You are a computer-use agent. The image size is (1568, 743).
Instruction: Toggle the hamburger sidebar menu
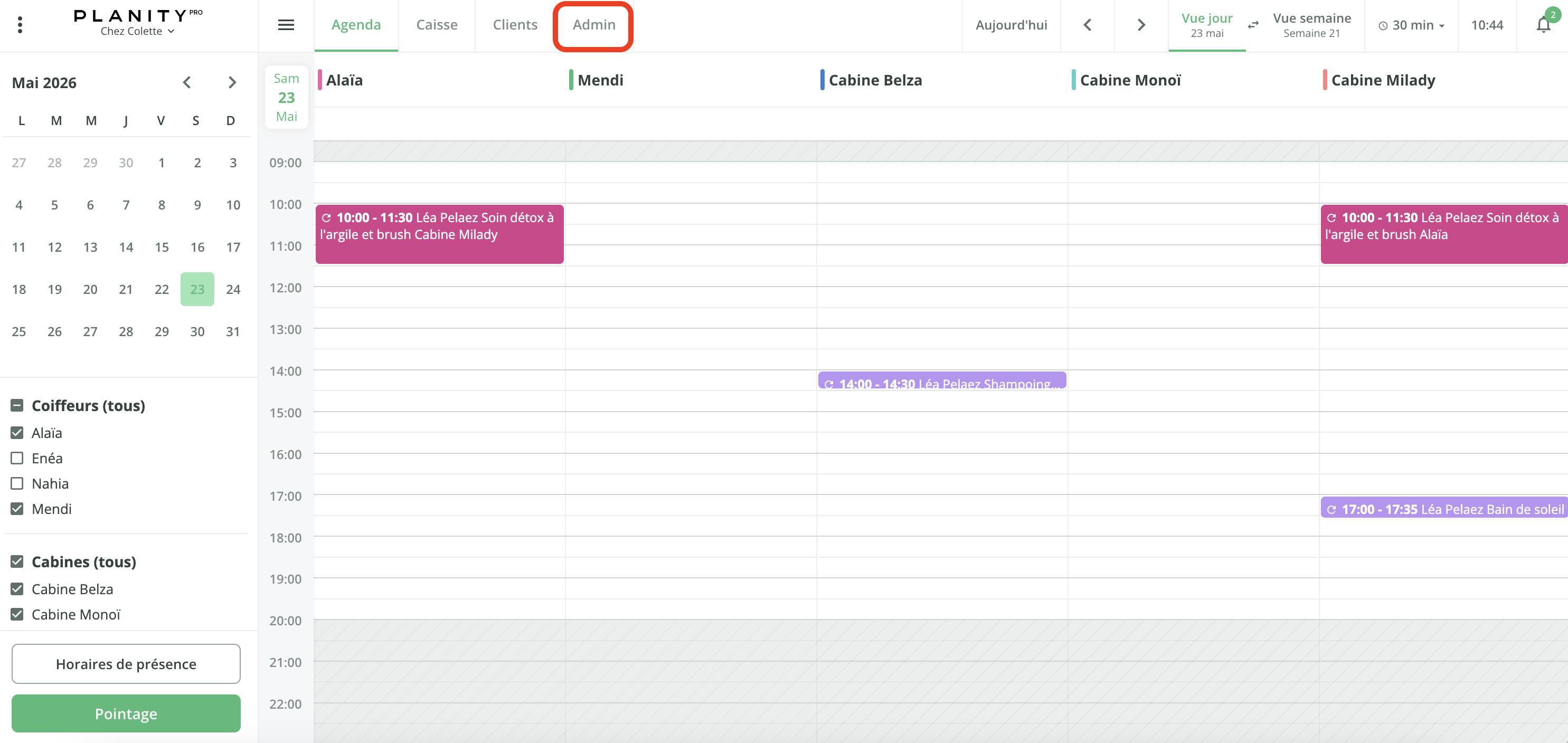point(286,25)
